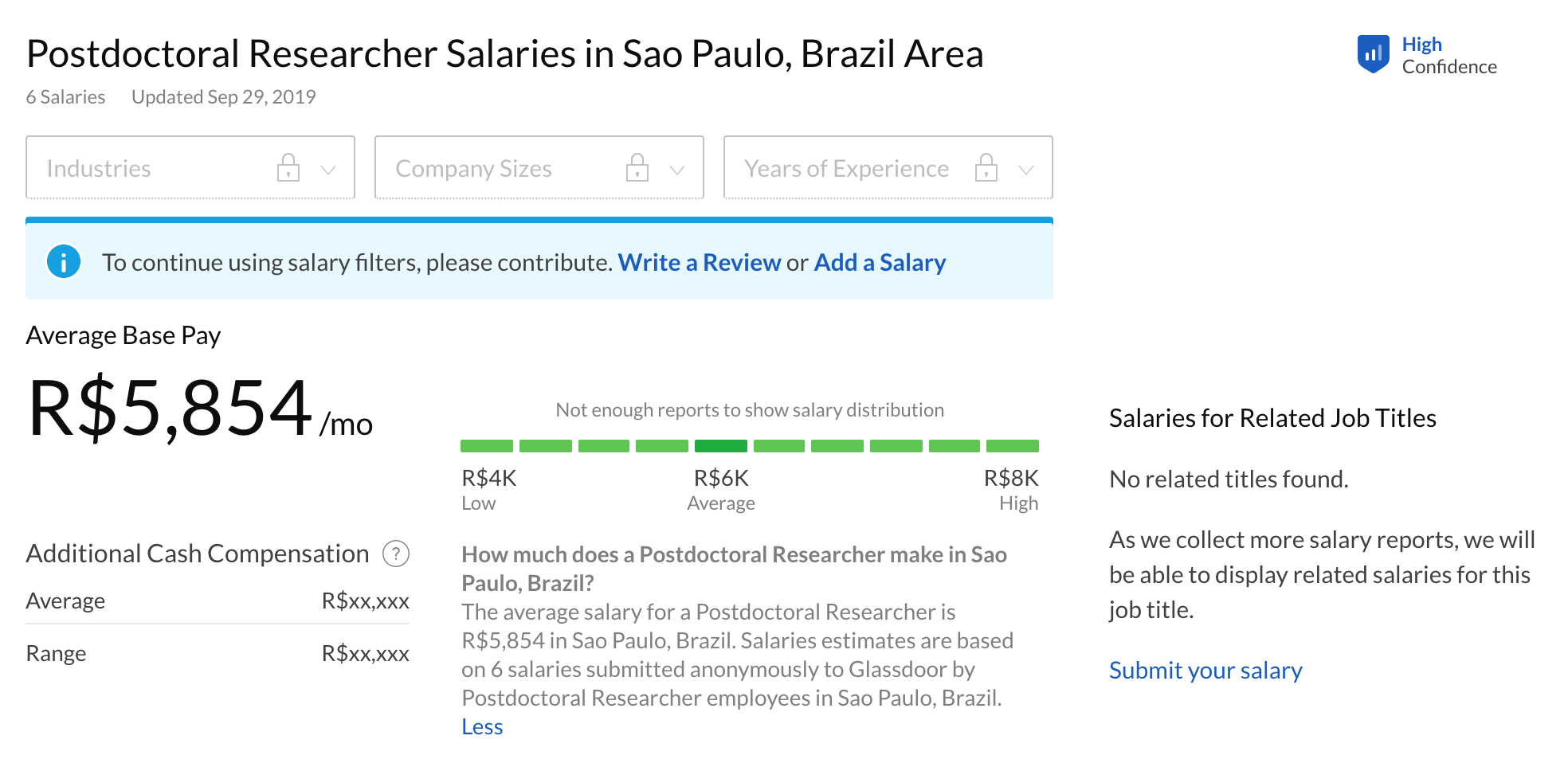Click the last segment of salary distribution bar
Screen dimensions: 1568x763
[x=1013, y=446]
